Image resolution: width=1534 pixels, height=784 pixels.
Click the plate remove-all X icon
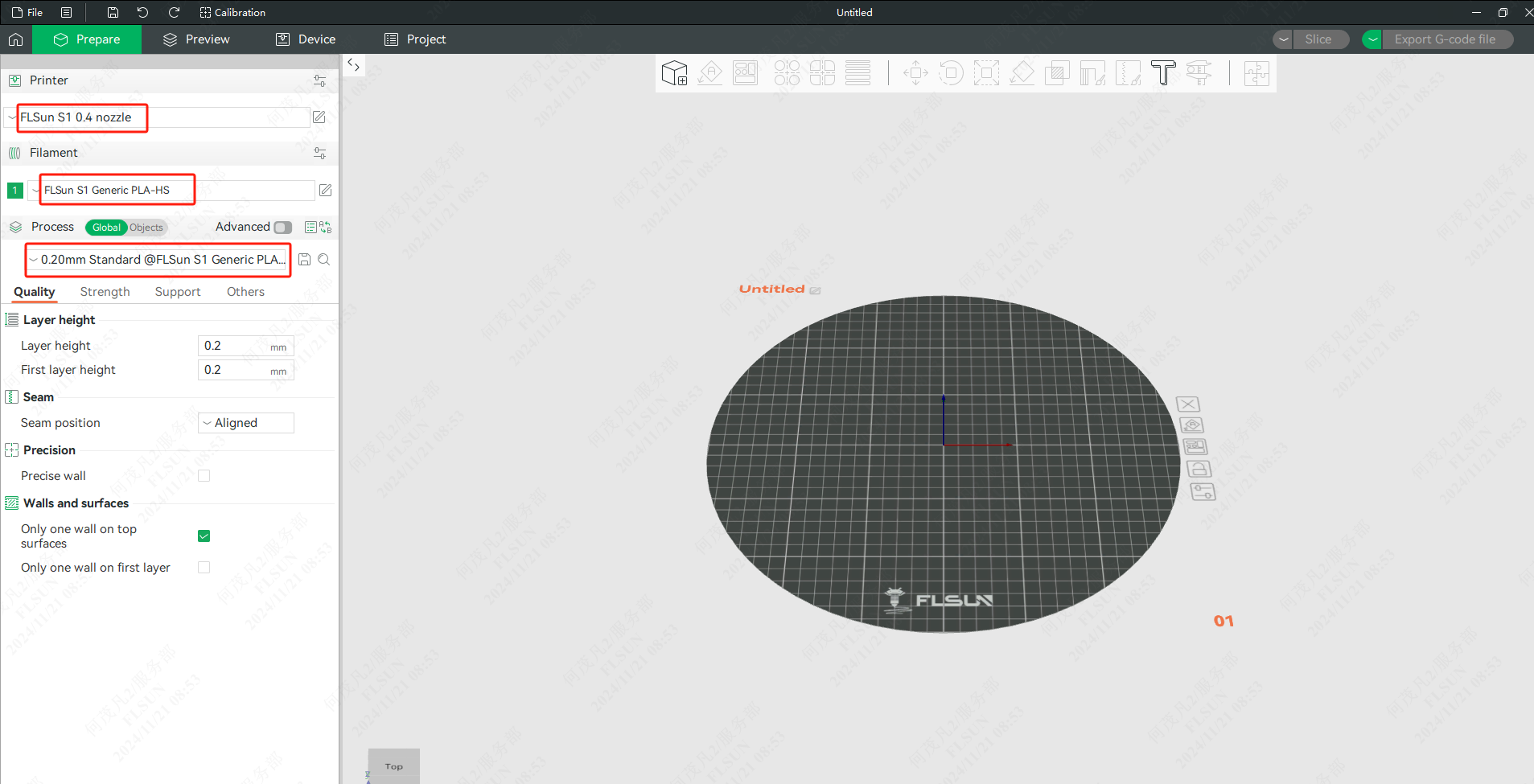[1188, 404]
